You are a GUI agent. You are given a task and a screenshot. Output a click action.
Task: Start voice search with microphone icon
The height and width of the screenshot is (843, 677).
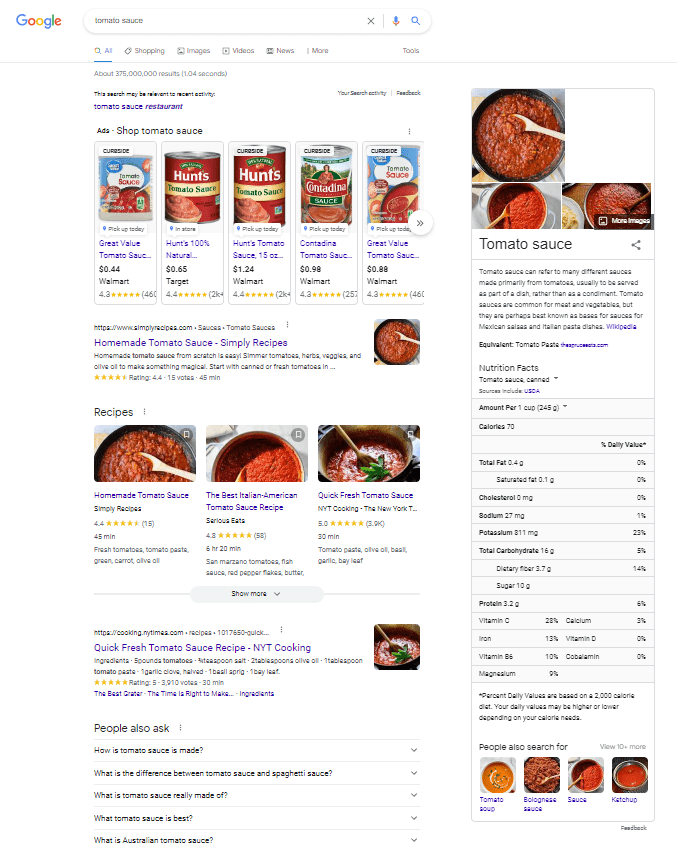[x=396, y=21]
